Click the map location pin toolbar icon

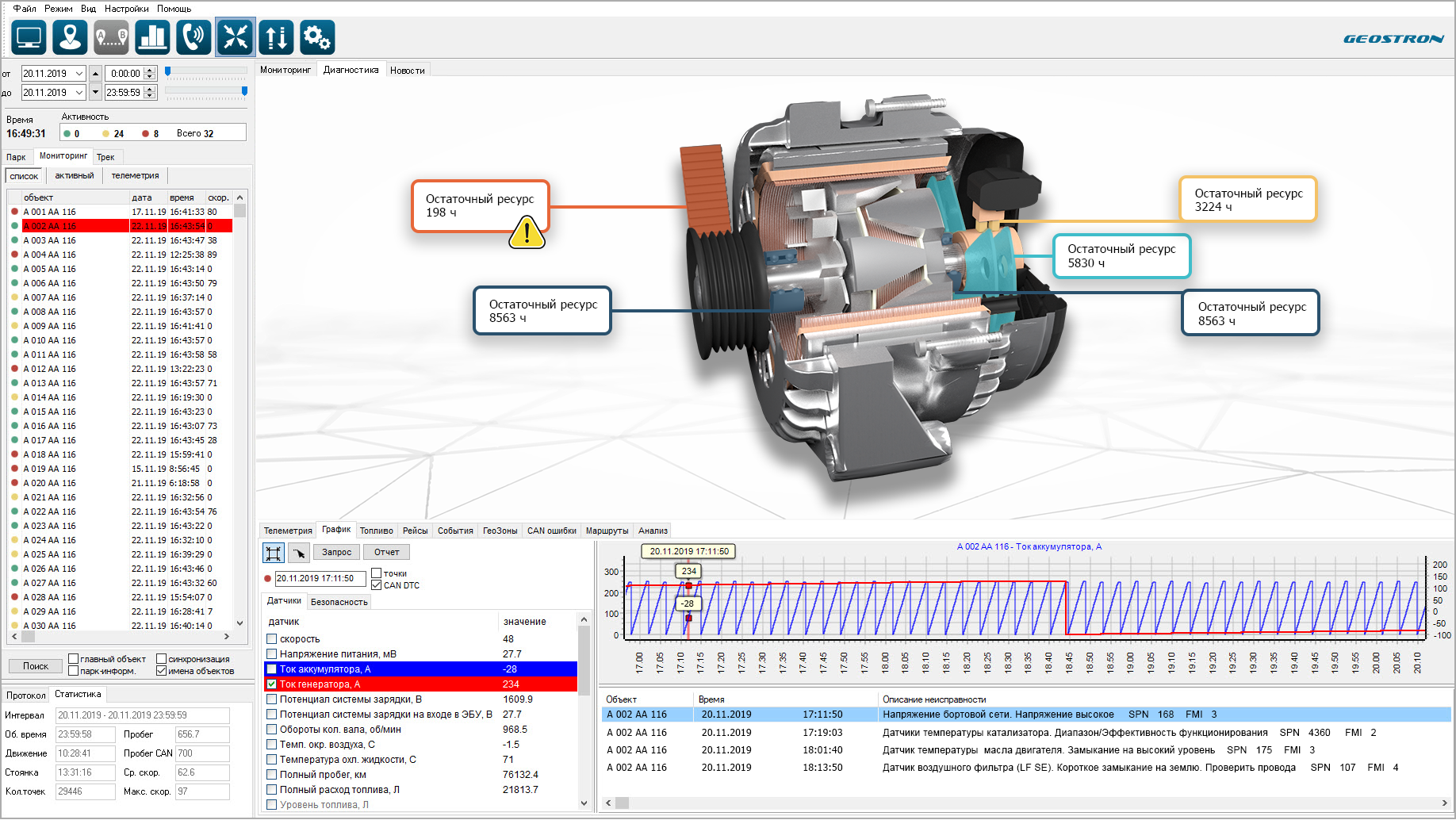70,37
